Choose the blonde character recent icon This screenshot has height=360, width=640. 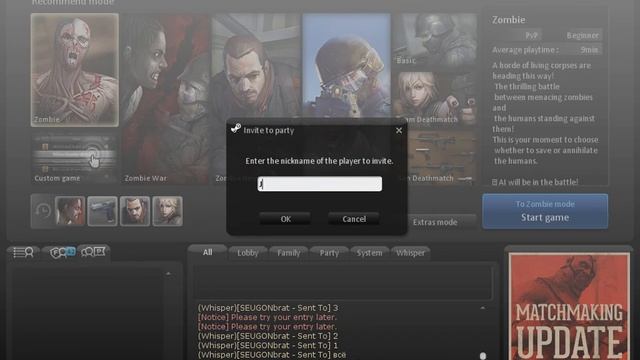(167, 211)
